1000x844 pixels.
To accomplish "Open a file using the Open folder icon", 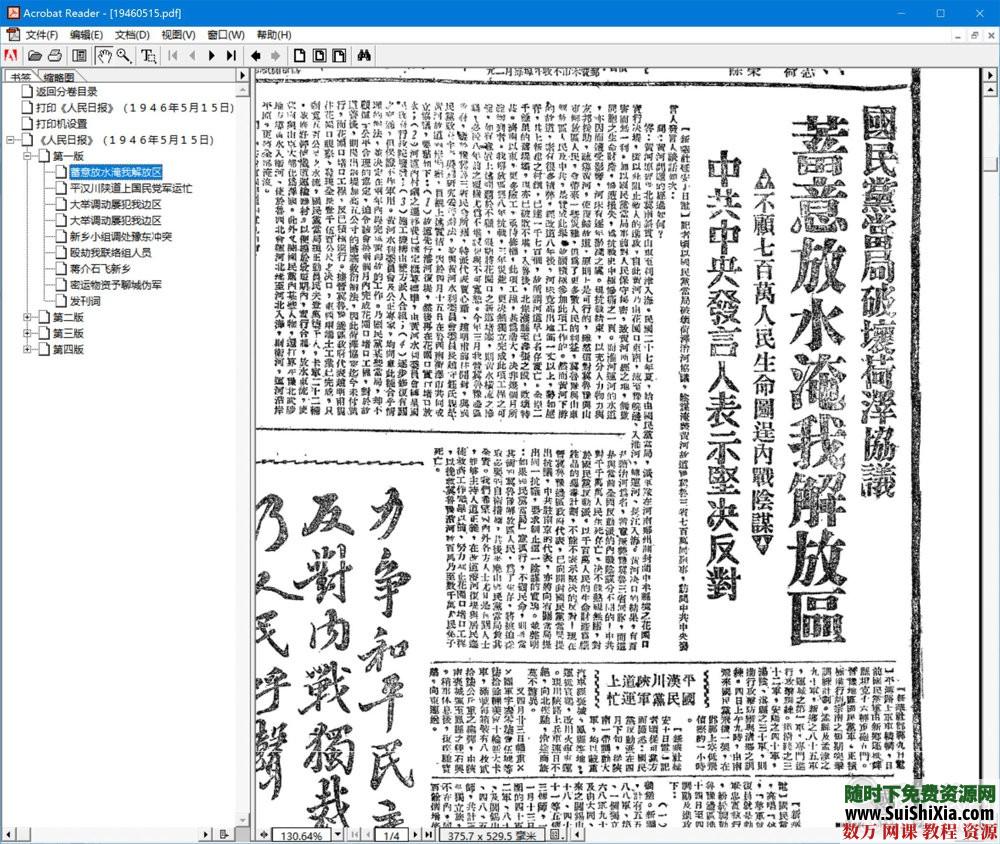I will [34, 57].
